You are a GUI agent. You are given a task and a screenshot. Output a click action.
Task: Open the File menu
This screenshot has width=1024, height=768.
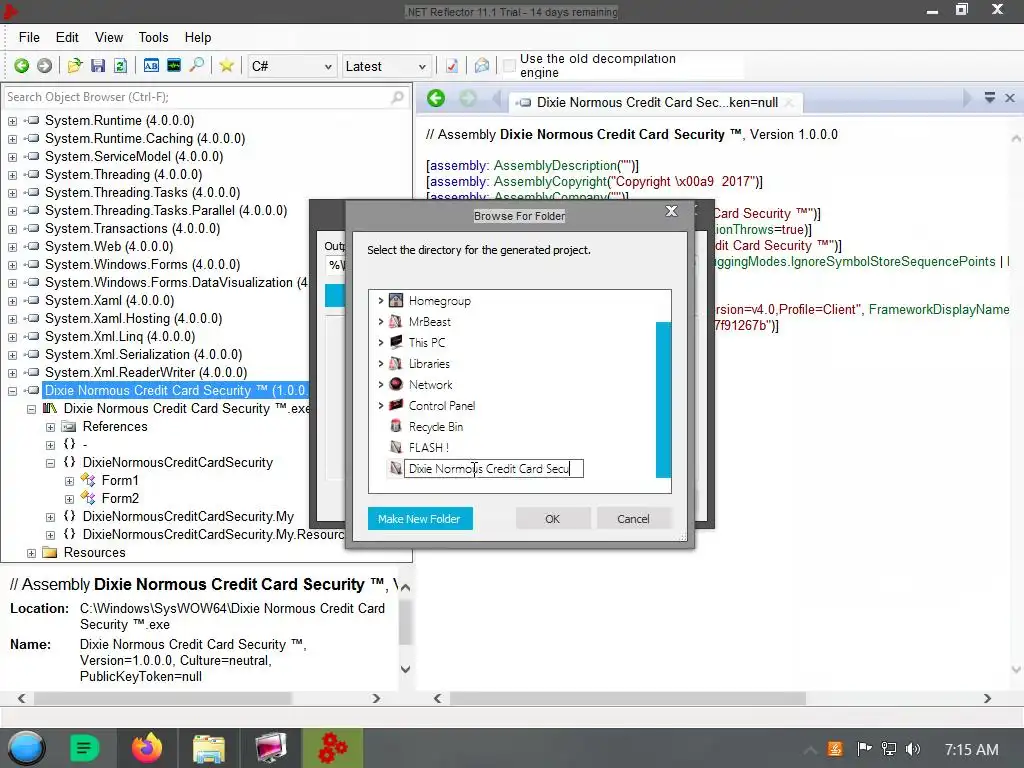coord(29,37)
